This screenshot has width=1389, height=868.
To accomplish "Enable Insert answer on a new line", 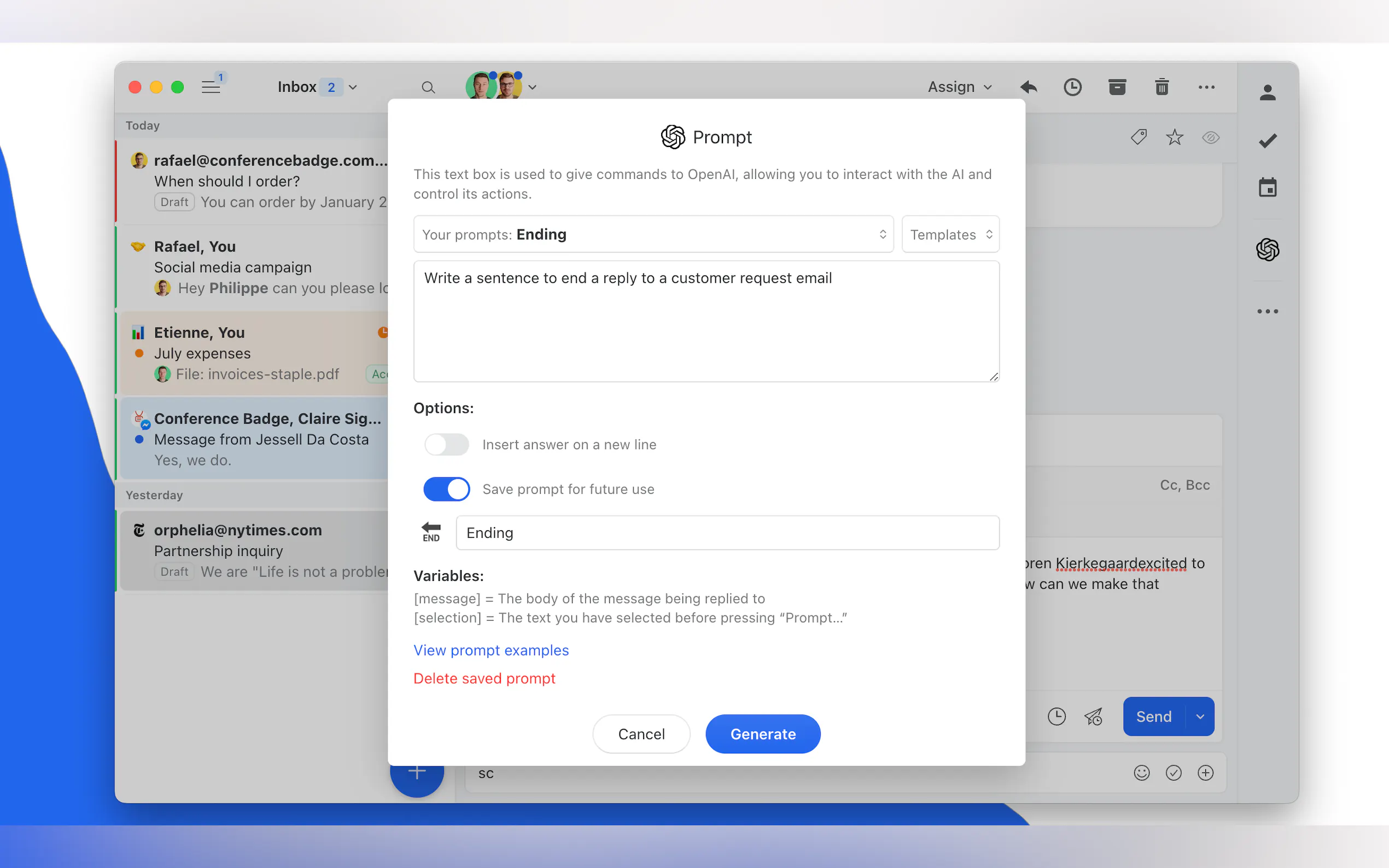I will tap(447, 445).
